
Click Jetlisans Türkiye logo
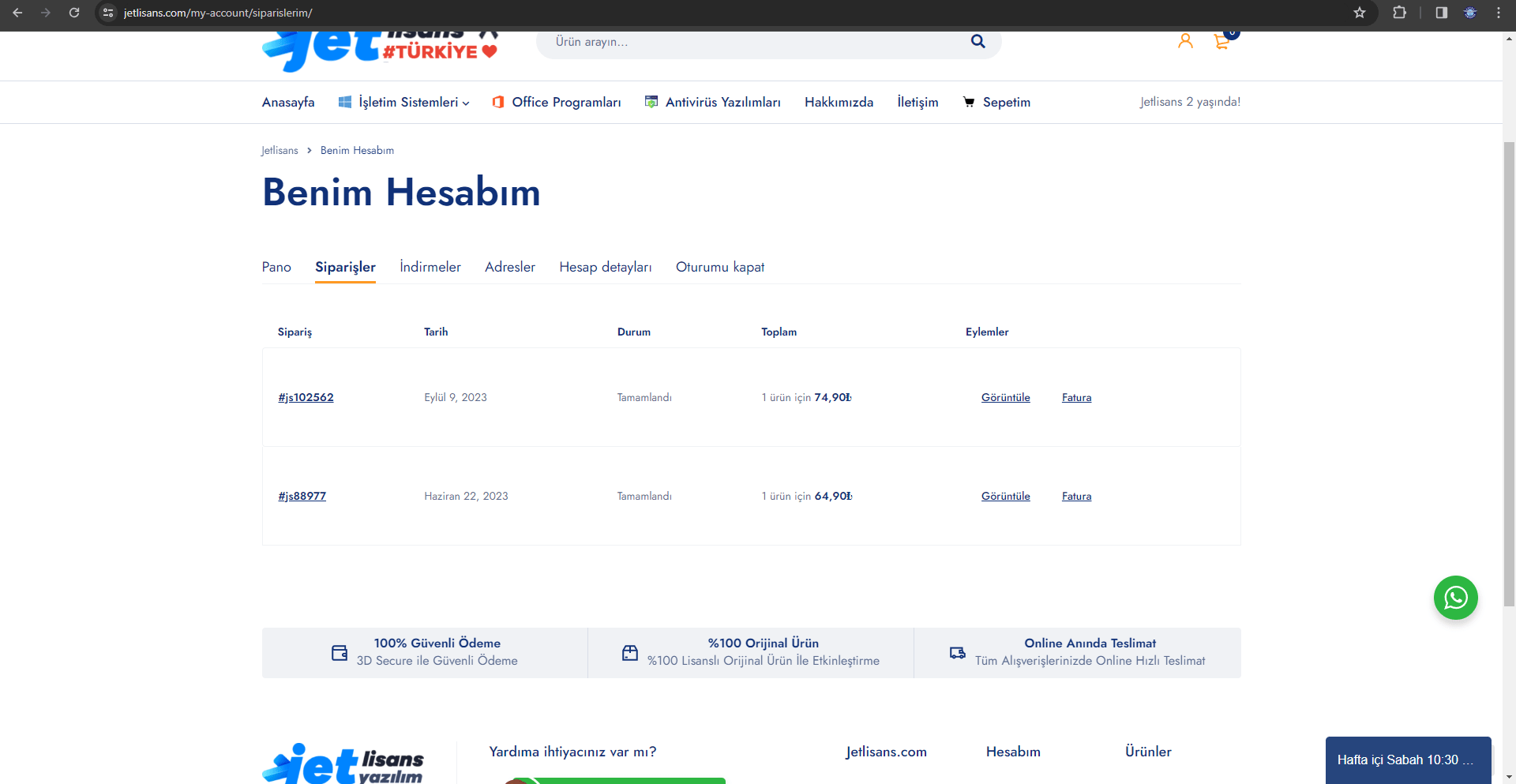click(381, 51)
